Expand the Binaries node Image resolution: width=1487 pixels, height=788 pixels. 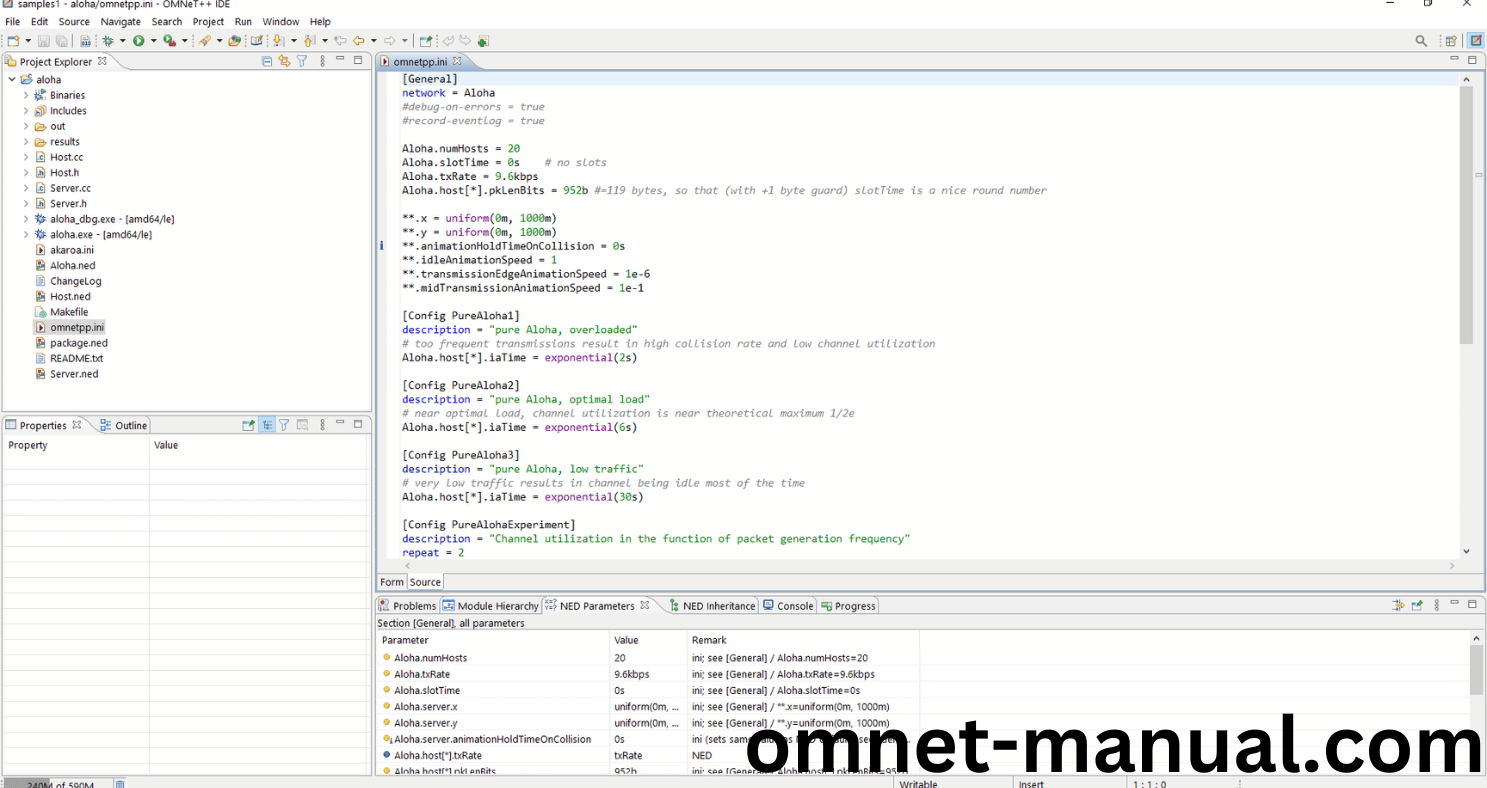pos(26,95)
